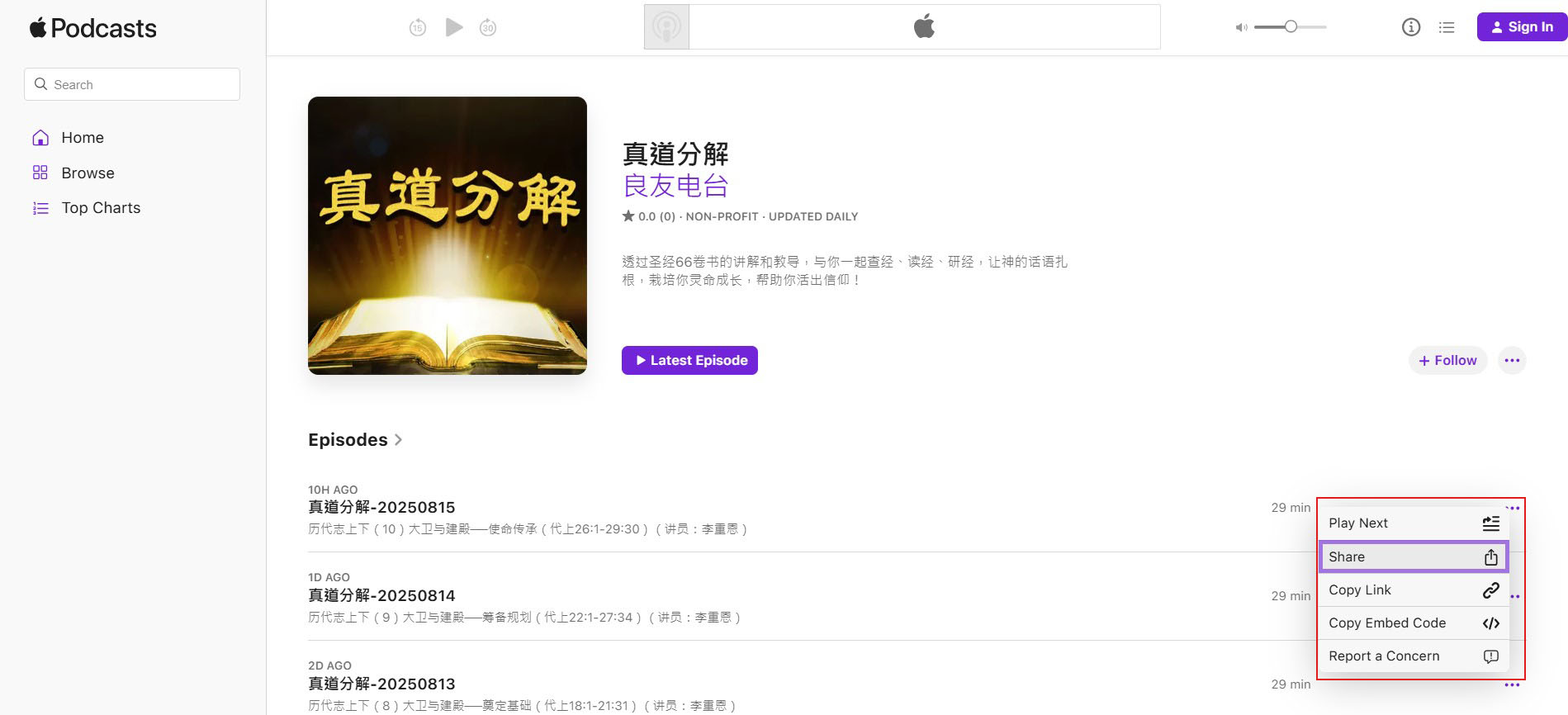Click the Play Next queue icon
This screenshot has height=715, width=1568.
coord(1491,523)
